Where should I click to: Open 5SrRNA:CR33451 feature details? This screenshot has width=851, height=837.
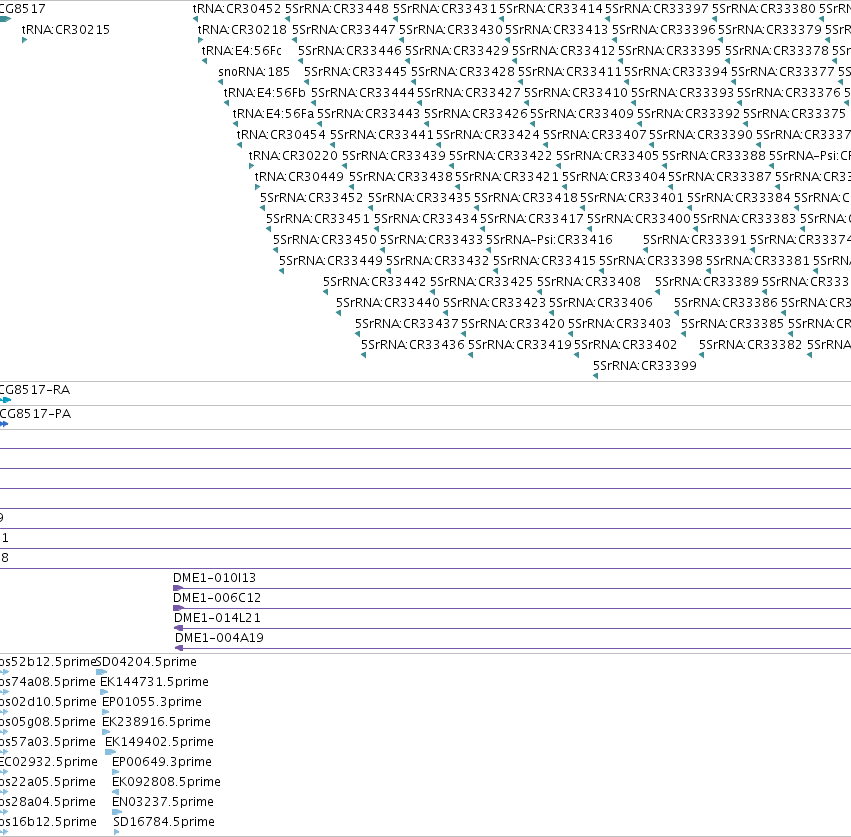pos(317,219)
